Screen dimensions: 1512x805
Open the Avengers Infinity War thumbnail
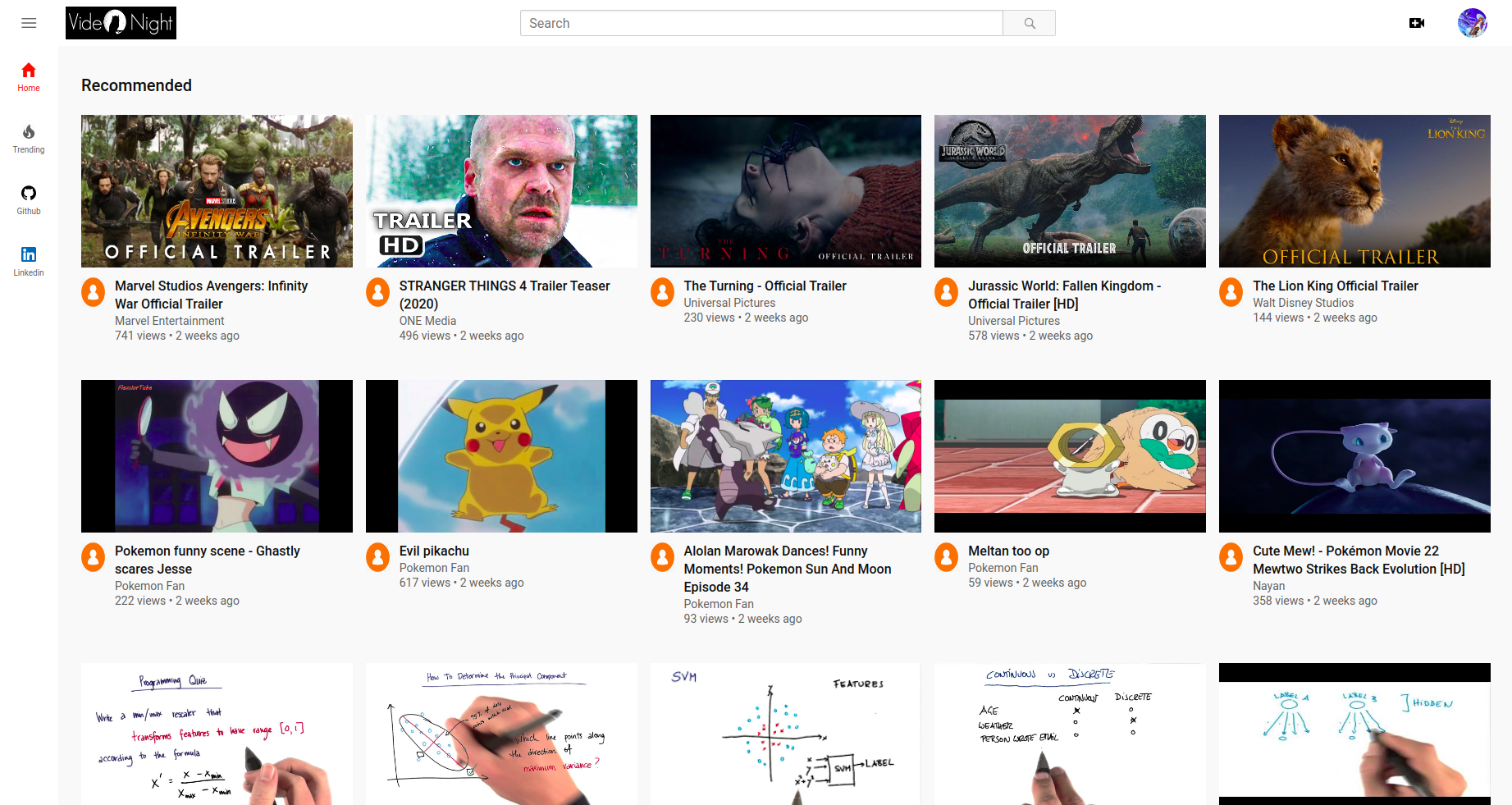(x=217, y=191)
